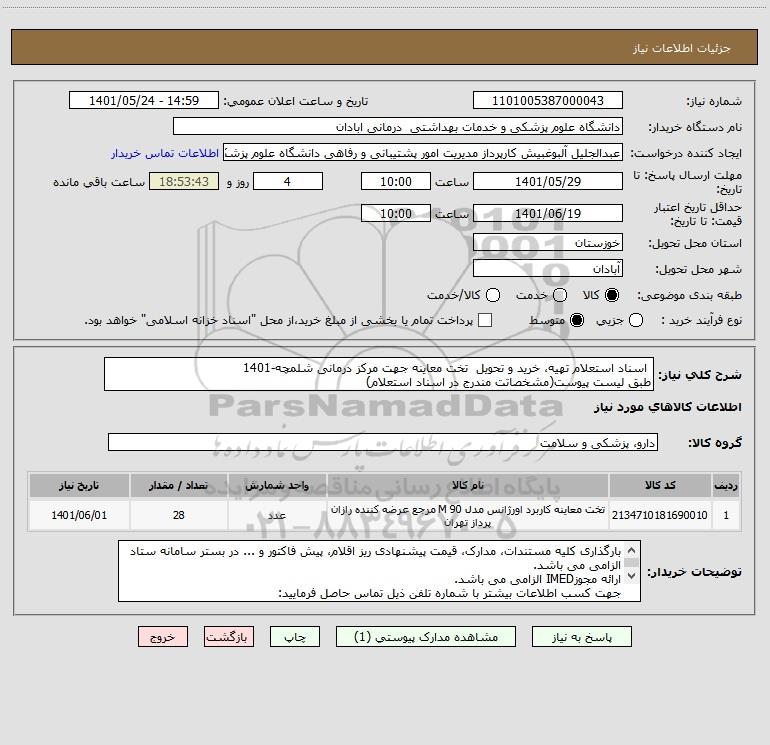Click the price validity hour 10:00 field
This screenshot has width=770, height=745.
(x=396, y=213)
